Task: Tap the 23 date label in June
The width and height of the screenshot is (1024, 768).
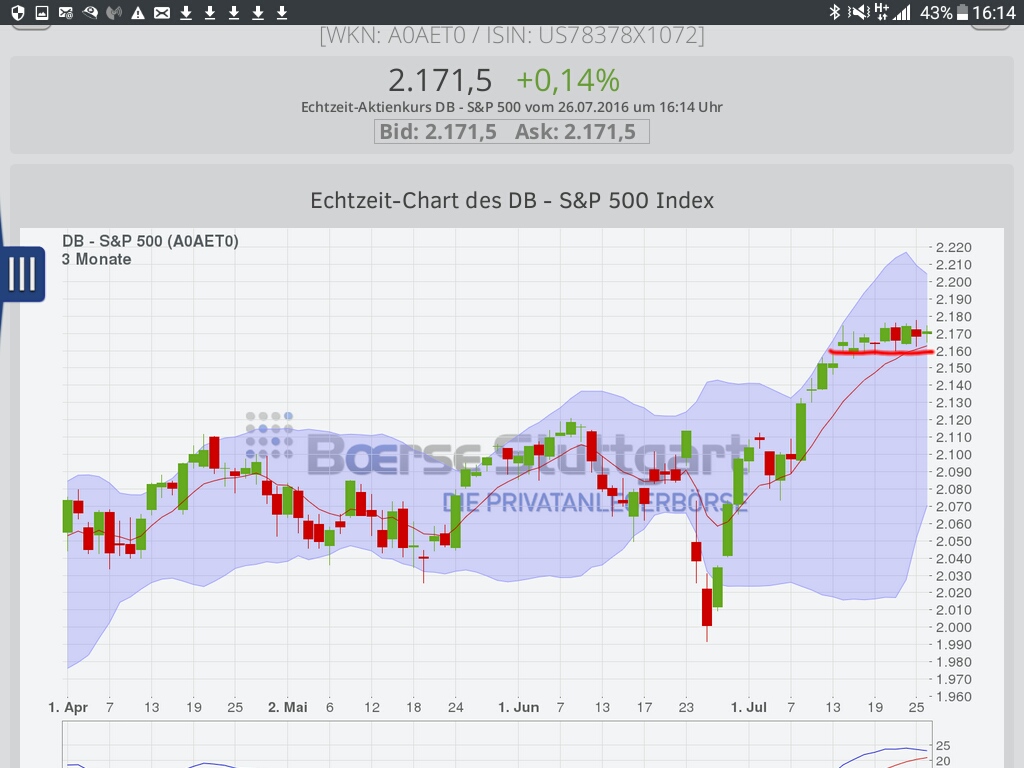Action: coord(686,707)
